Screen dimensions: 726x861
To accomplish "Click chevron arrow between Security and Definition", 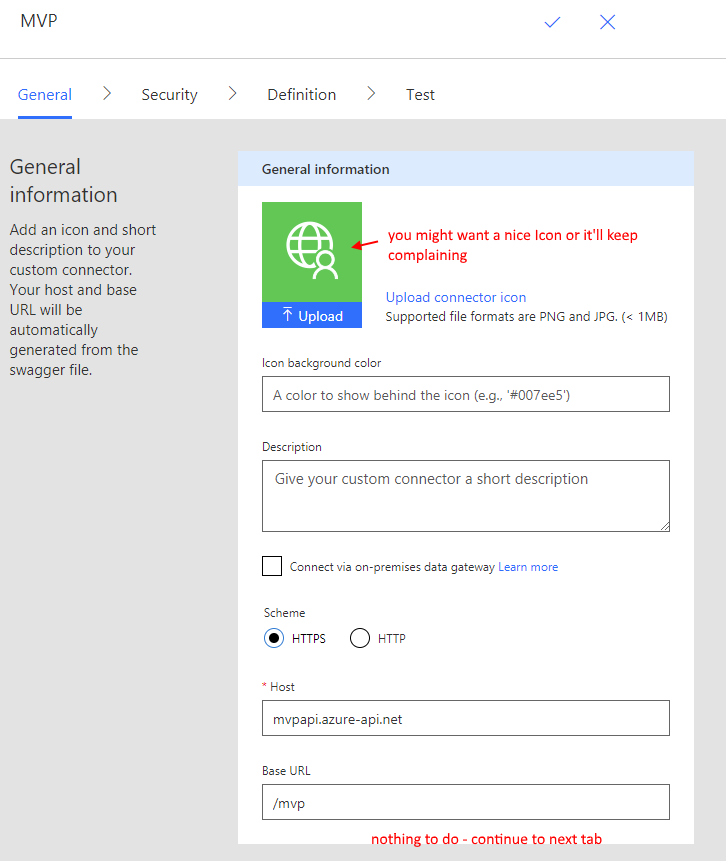I will (x=232, y=94).
